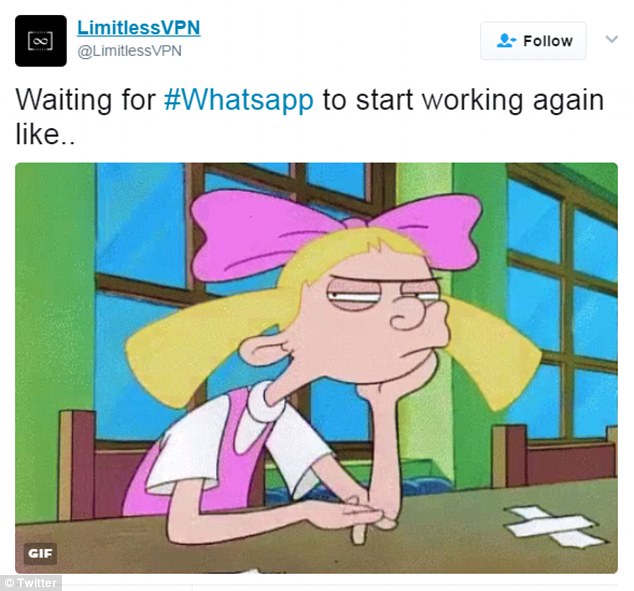634x591 pixels.
Task: Click "to start working again" text
Action: (x=463, y=101)
